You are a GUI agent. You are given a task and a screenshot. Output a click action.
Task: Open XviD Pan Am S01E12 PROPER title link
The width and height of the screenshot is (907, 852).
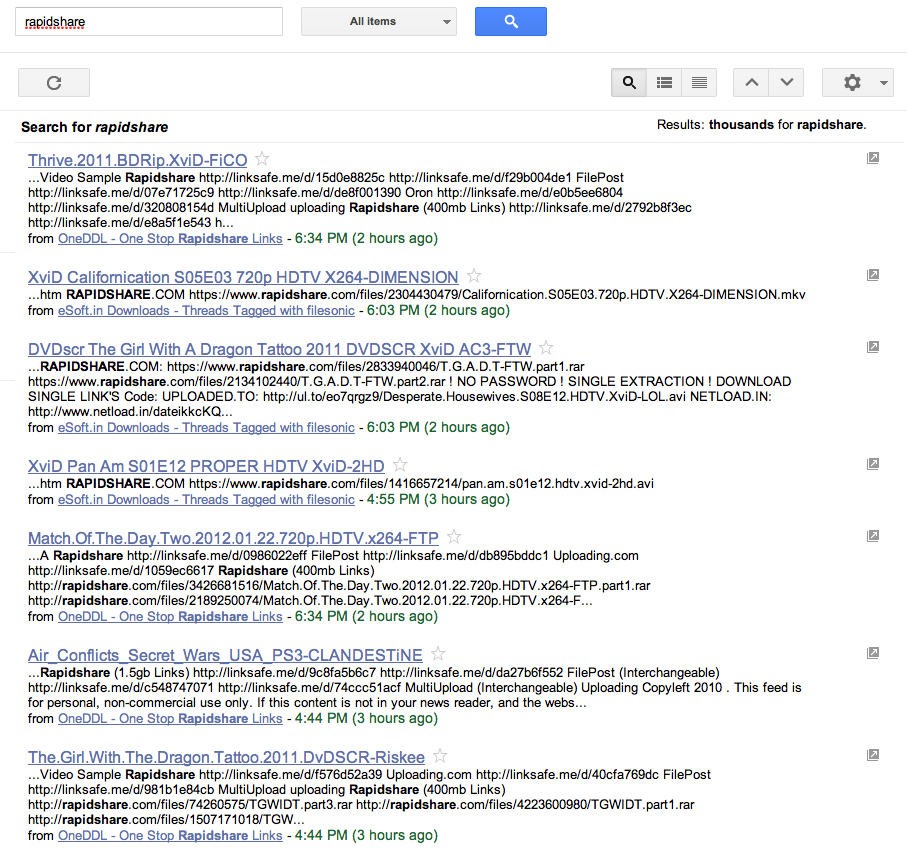click(x=206, y=466)
